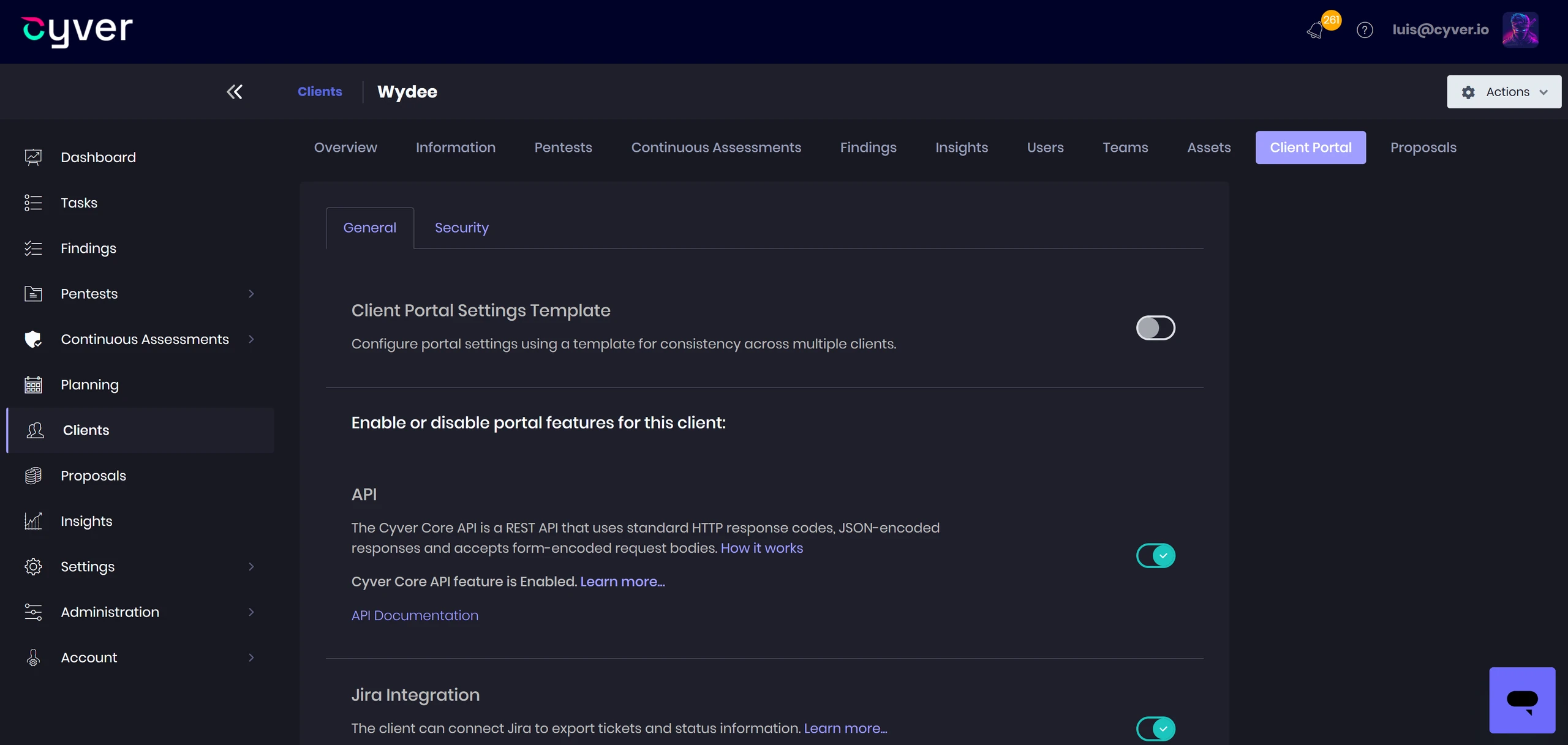Open the Actions dropdown menu
The height and width of the screenshot is (745, 1568).
pos(1504,92)
